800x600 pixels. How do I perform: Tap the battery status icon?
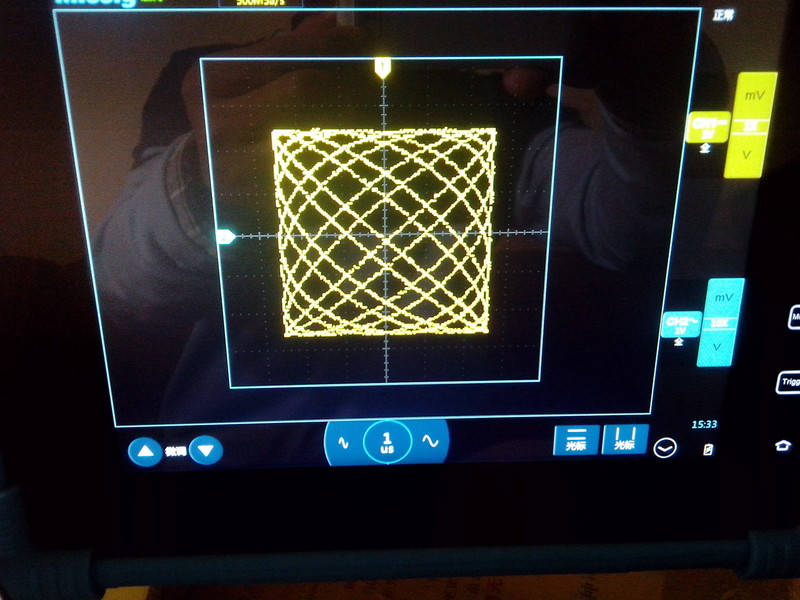709,449
